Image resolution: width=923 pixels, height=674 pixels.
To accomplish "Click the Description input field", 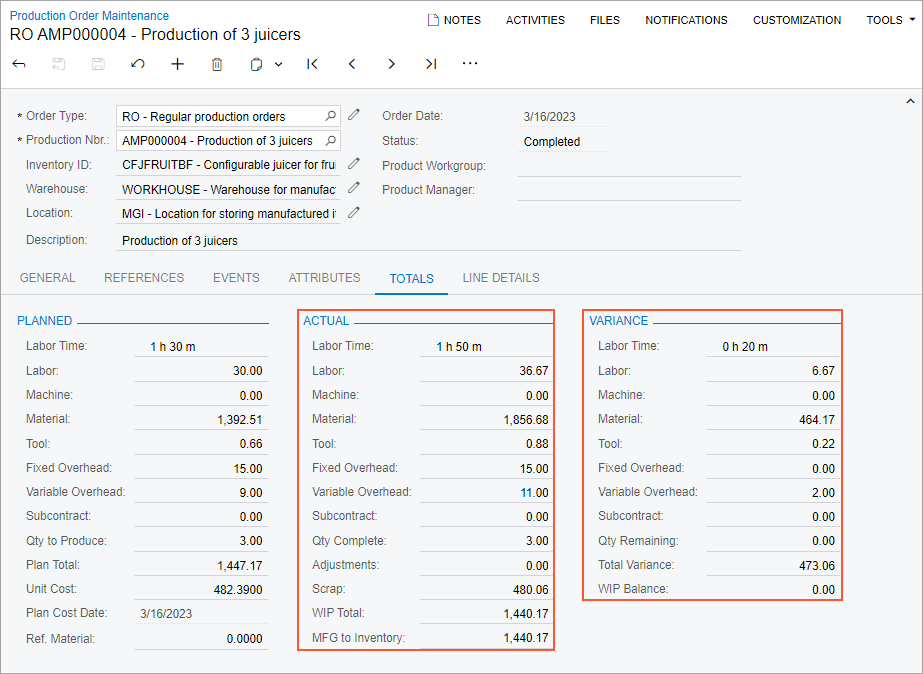I will click(428, 241).
